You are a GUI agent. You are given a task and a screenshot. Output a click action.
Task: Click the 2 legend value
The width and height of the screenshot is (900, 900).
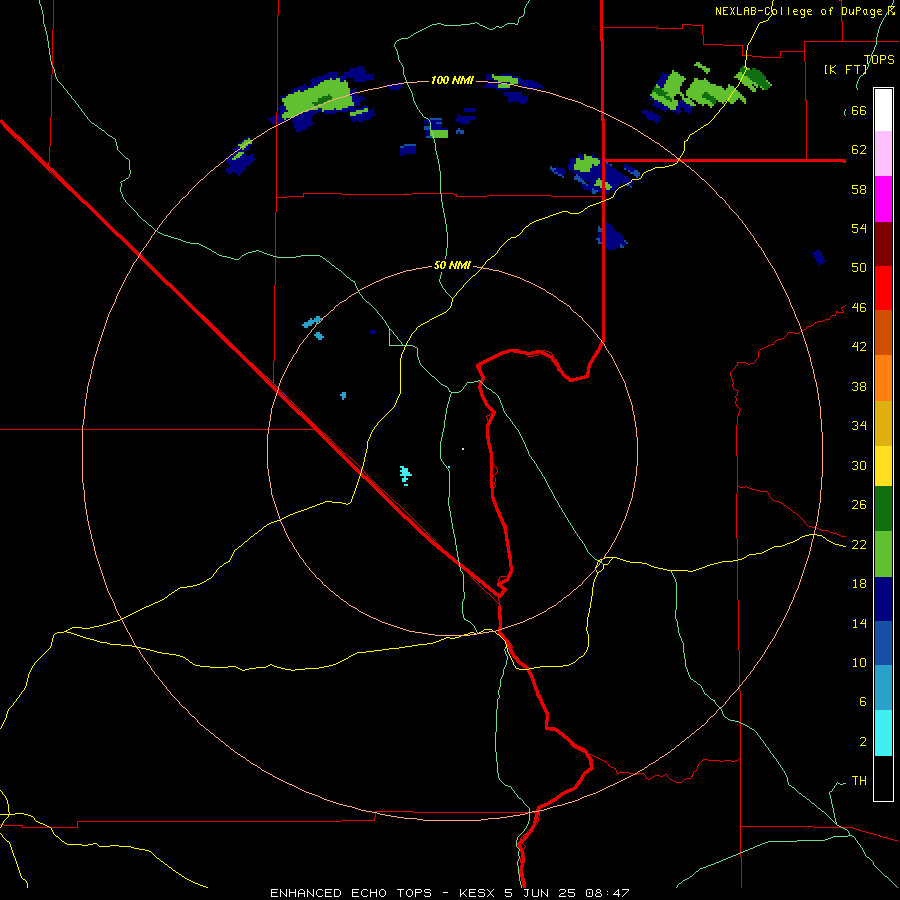tap(863, 742)
